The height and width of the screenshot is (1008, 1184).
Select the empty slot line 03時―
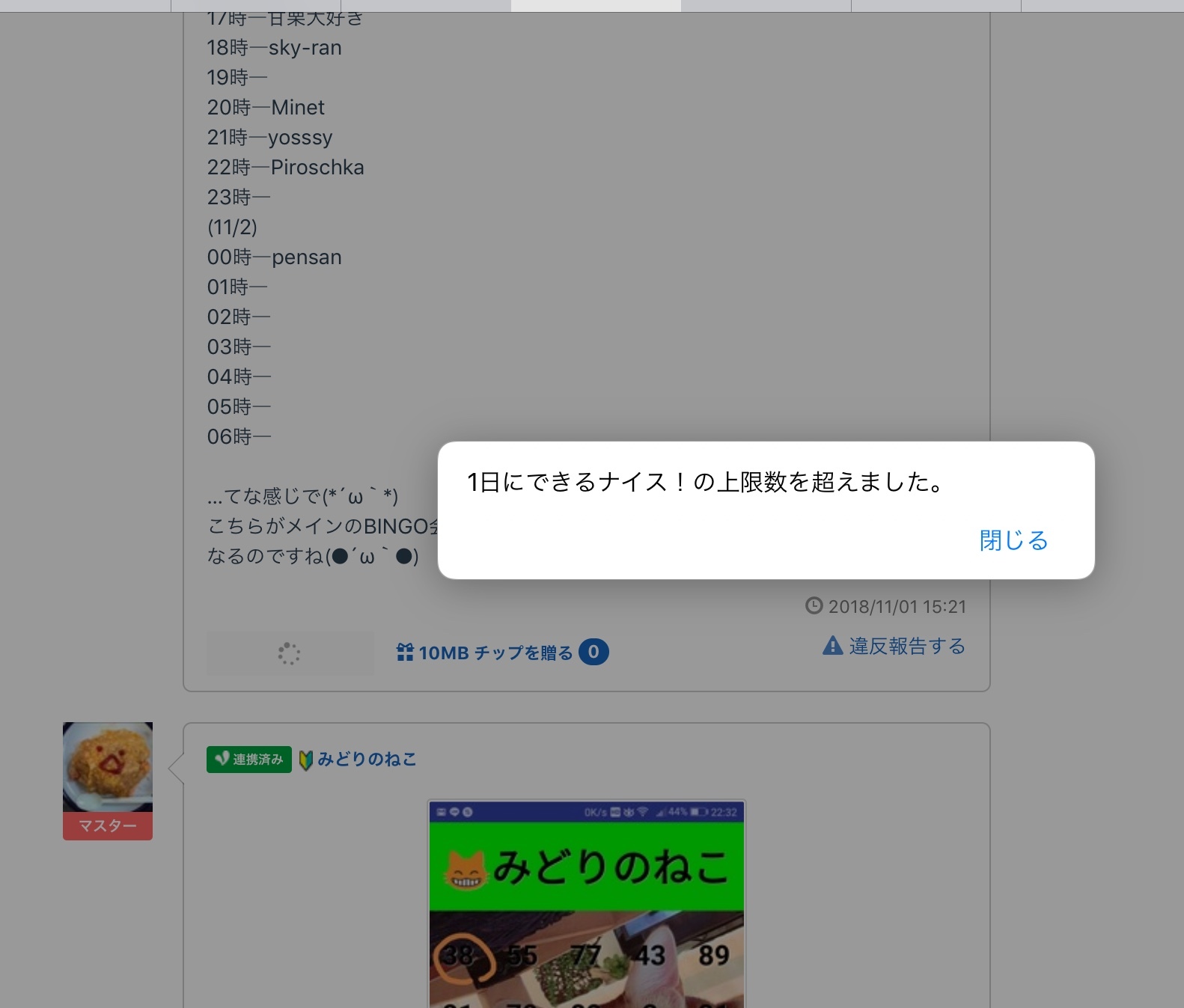pyautogui.click(x=239, y=347)
